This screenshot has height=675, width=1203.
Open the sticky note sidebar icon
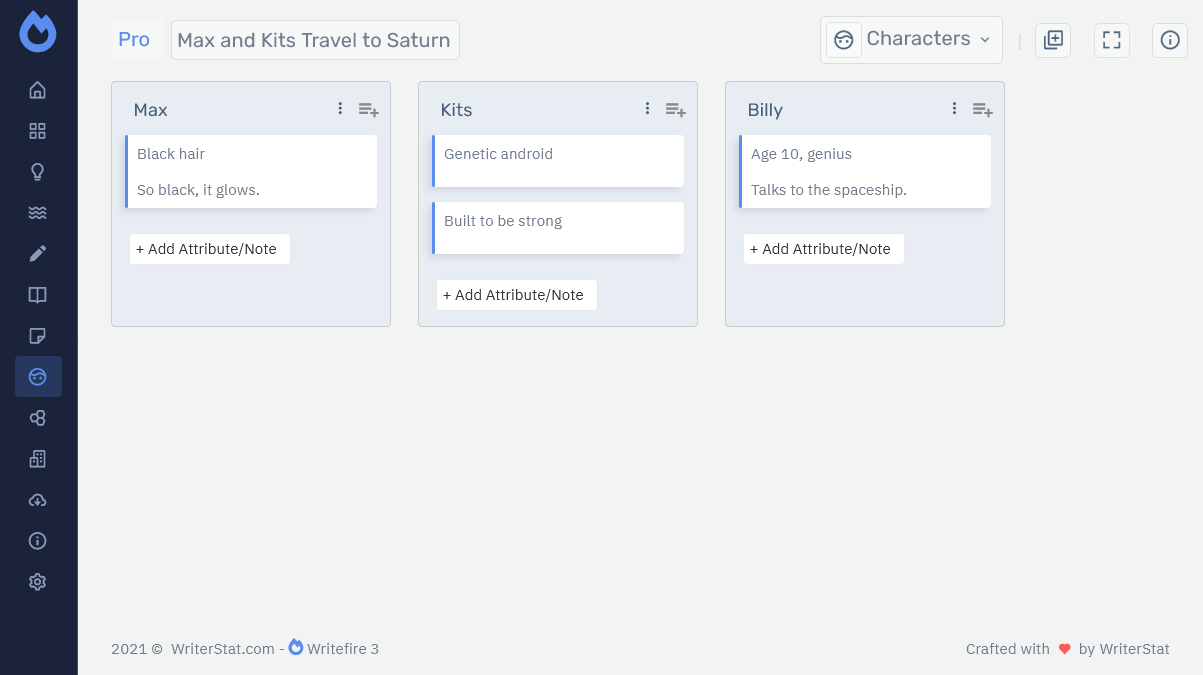coord(38,336)
